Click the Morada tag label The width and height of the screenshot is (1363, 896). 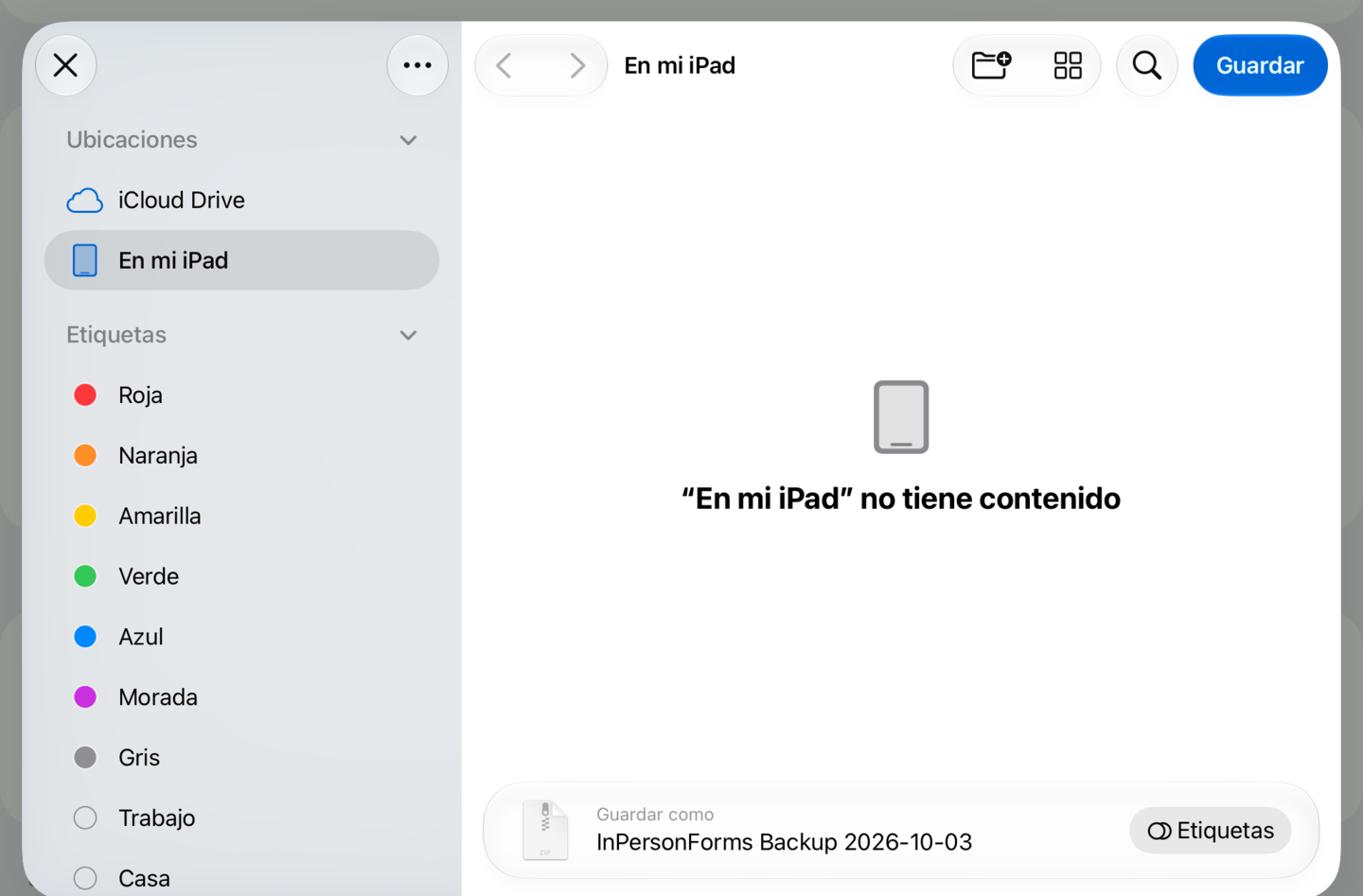coord(158,698)
